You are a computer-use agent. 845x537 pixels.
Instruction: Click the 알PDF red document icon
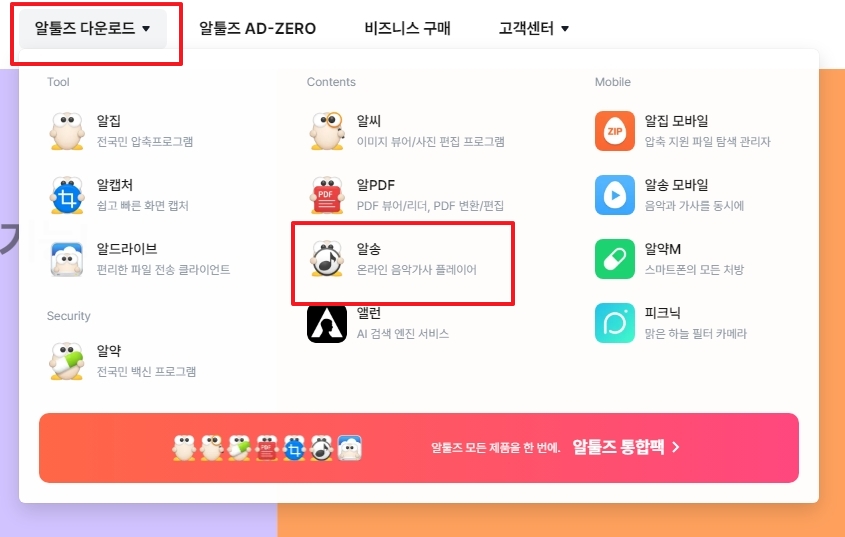click(x=327, y=195)
